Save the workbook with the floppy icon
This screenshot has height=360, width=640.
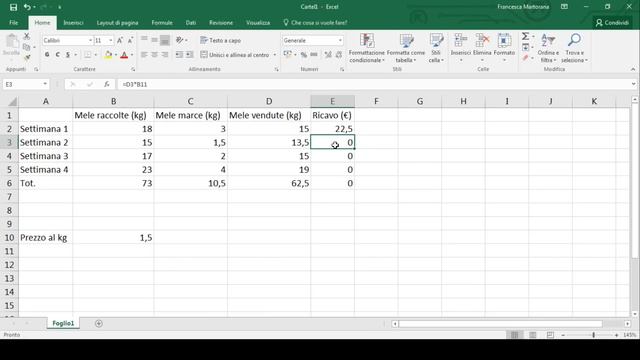pos(13,7)
